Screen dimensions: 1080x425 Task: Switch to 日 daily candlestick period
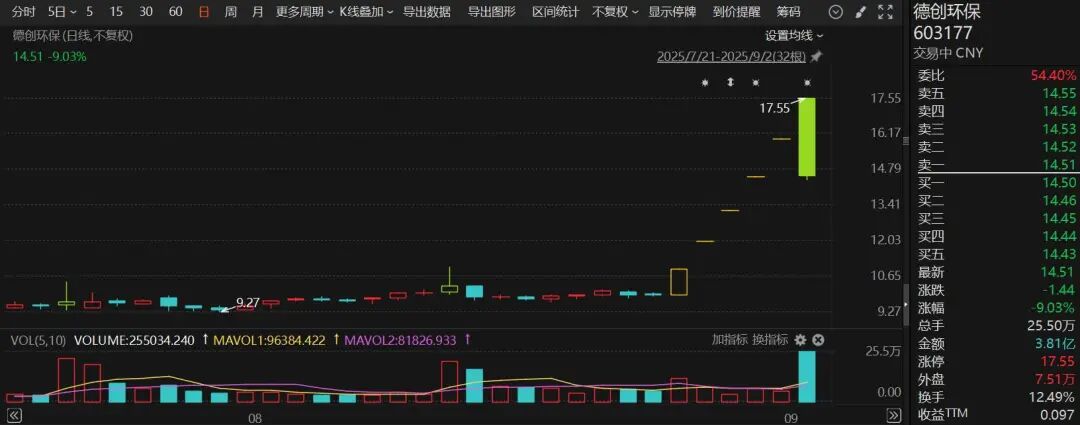[x=203, y=12]
